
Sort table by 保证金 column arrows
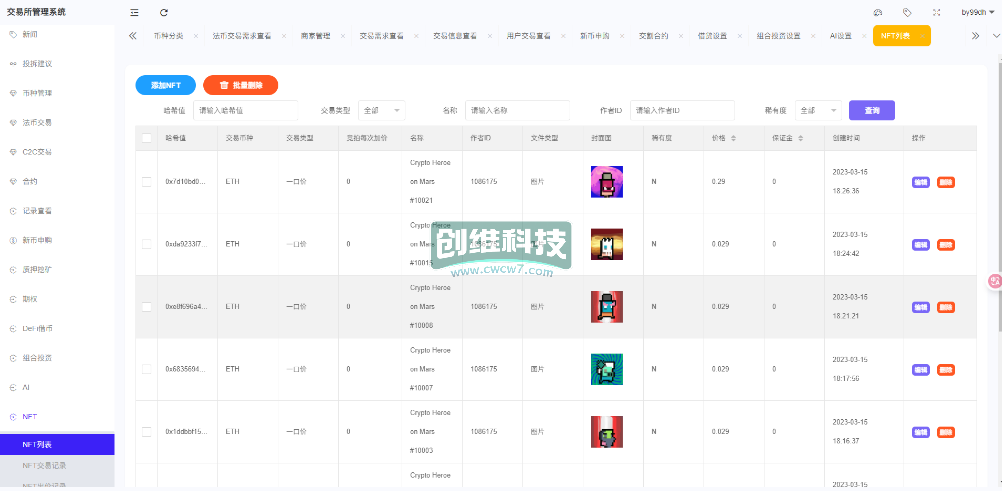click(800, 138)
